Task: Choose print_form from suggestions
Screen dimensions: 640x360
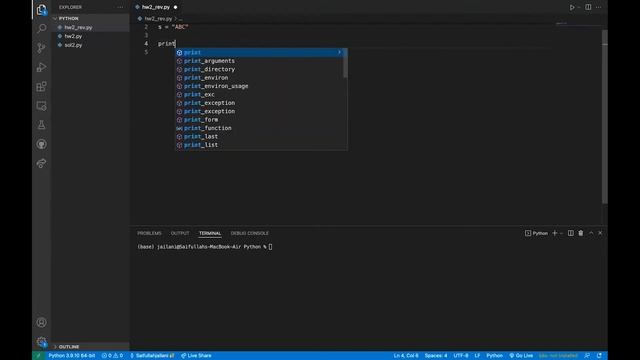Action: point(260,120)
